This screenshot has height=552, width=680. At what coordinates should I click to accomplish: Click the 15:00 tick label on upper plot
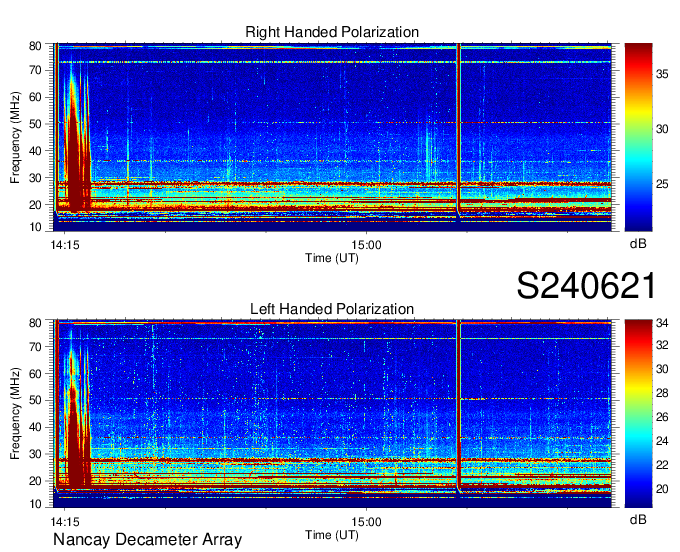click(366, 245)
